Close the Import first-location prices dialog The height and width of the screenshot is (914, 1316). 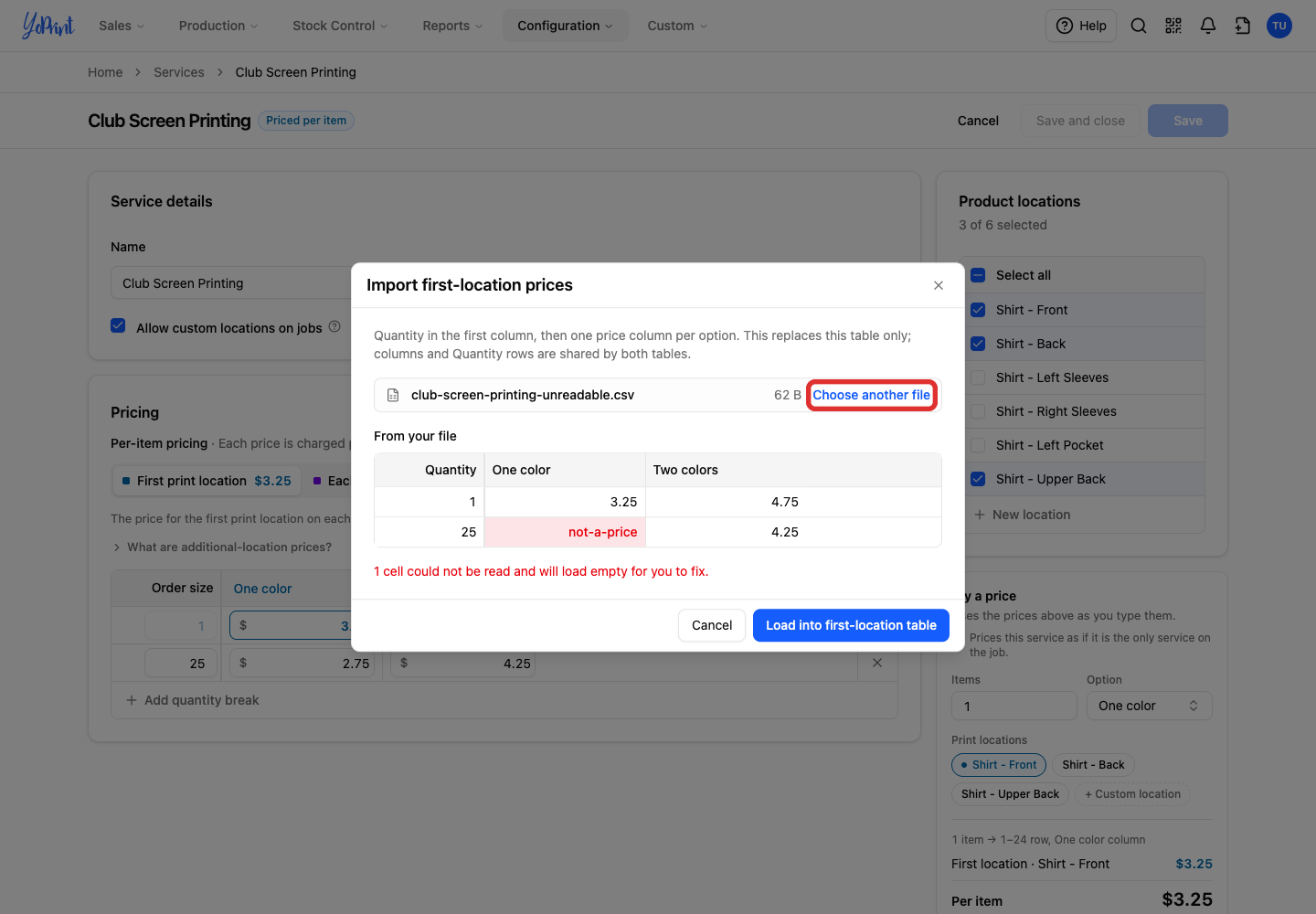[939, 285]
